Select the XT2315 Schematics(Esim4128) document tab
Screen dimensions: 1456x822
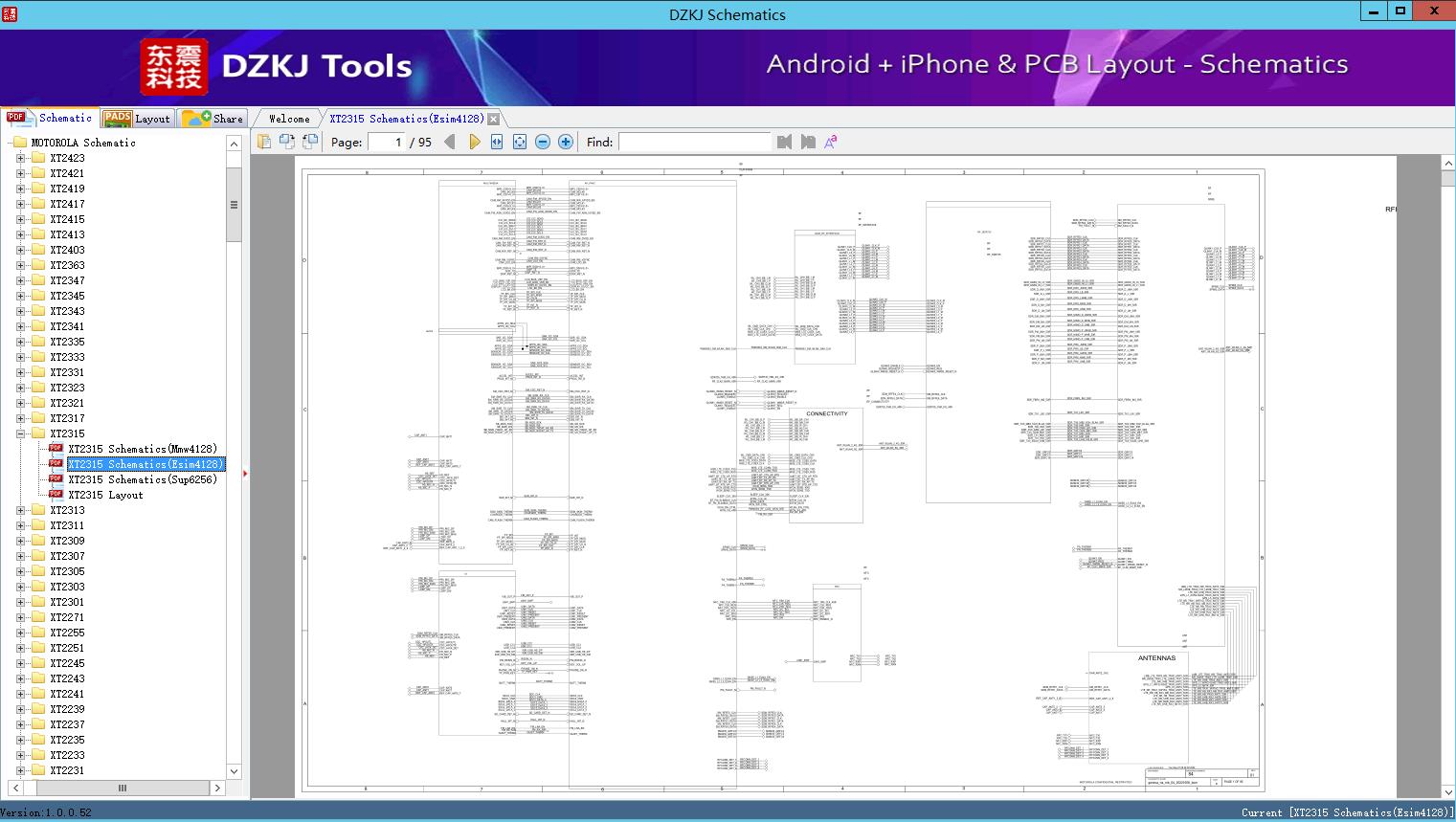click(x=407, y=119)
